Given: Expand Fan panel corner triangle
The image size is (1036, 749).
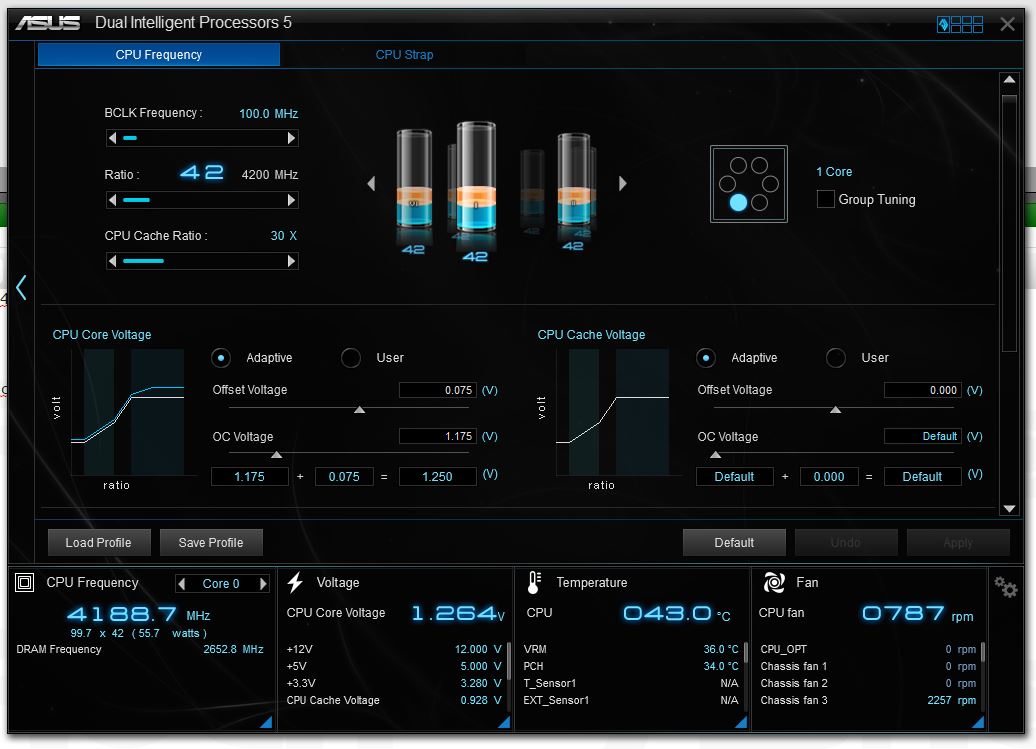Looking at the screenshot, I should [979, 722].
